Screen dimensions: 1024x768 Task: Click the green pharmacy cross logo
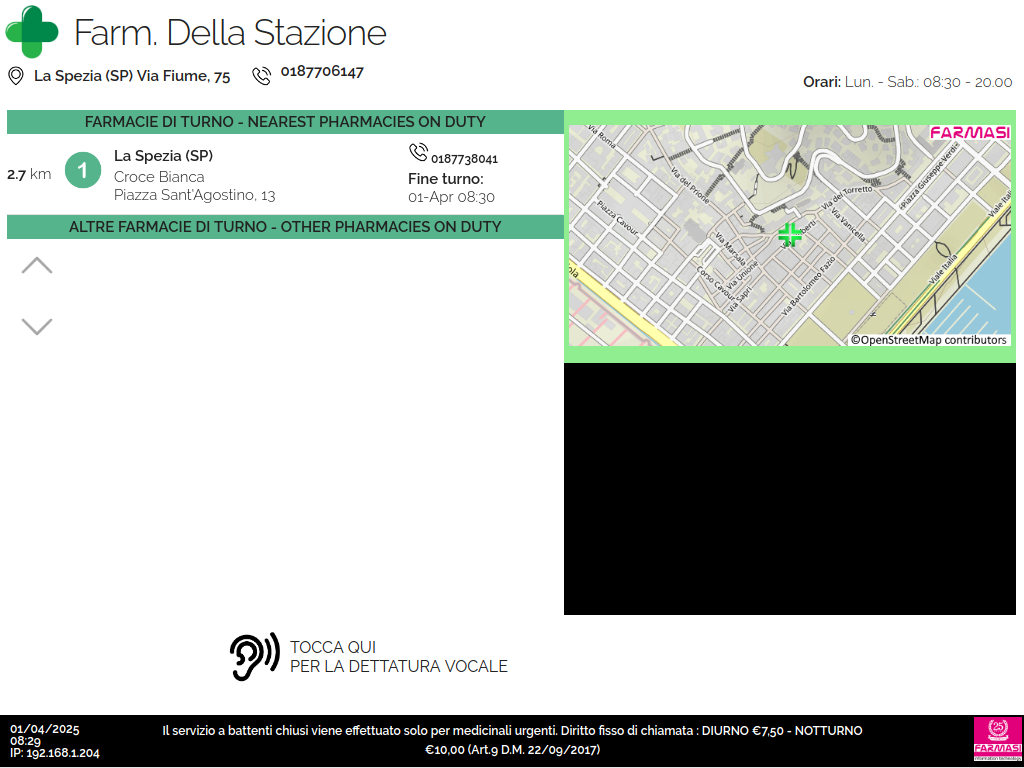(x=32, y=32)
